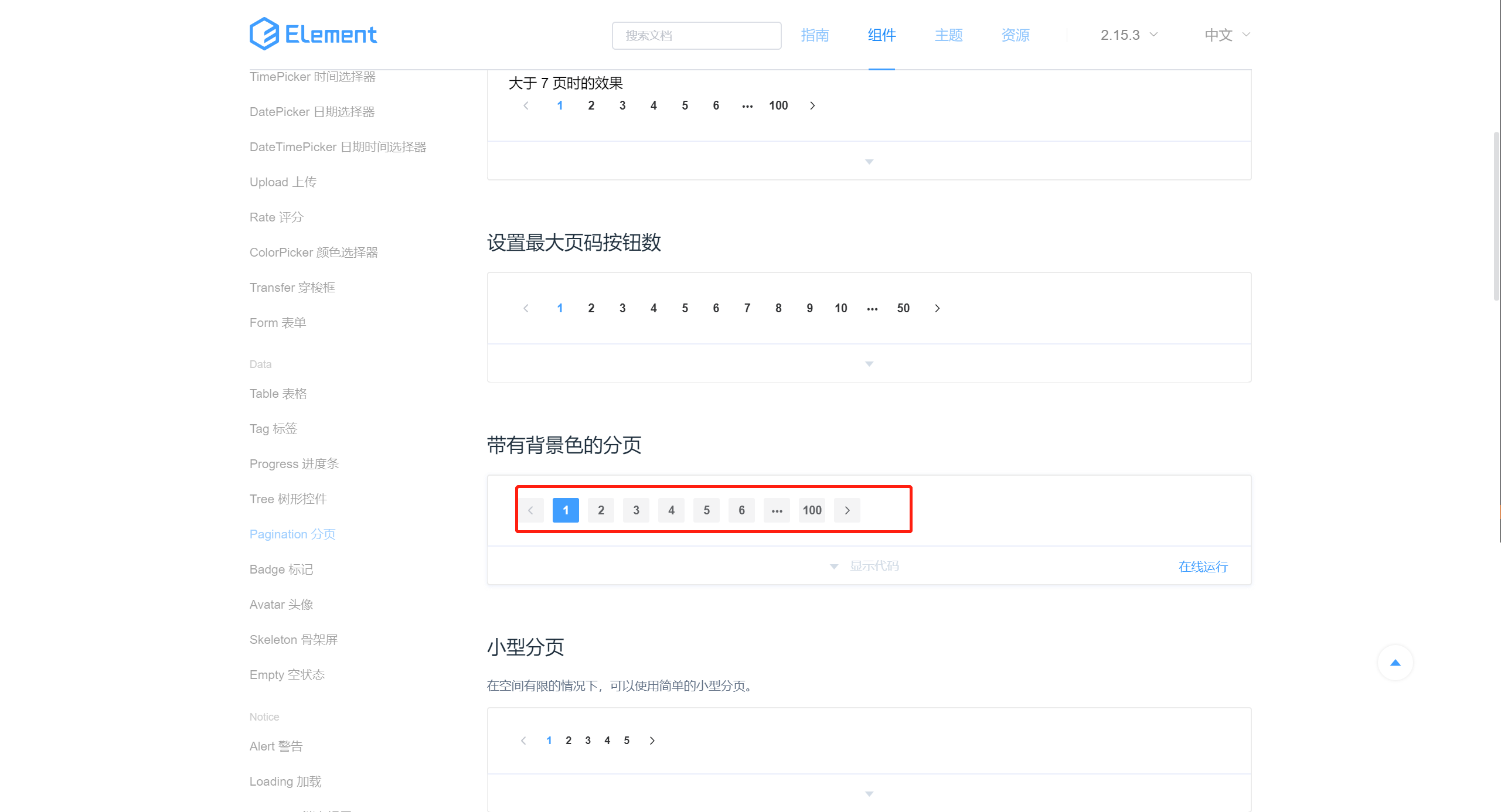Click page 5 in the small pagination
1501x812 pixels.
[627, 741]
